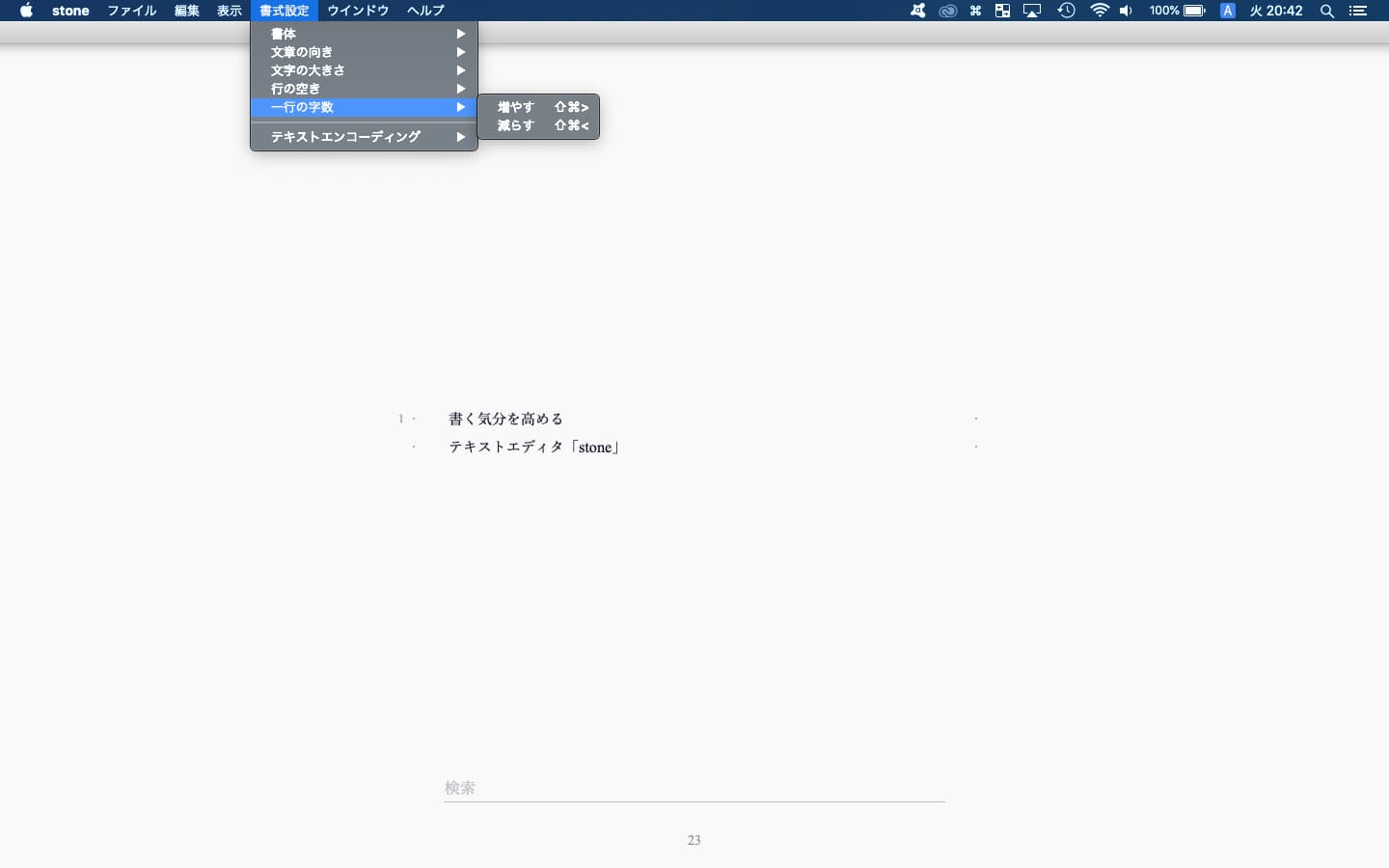Expand the 文章の向き submenu
Image resolution: width=1389 pixels, height=868 pixels.
(x=364, y=52)
